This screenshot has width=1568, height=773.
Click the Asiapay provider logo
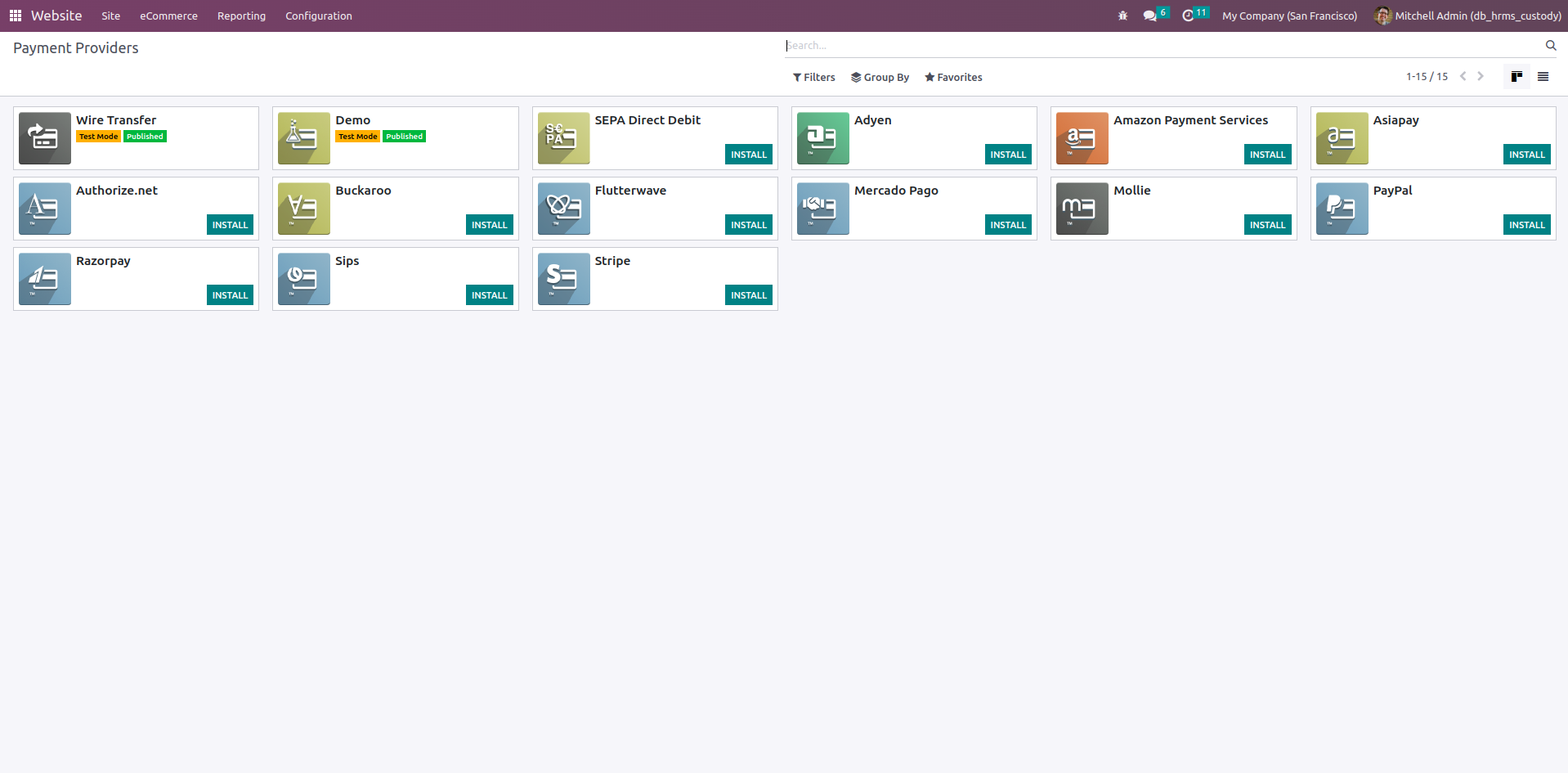coord(1342,138)
